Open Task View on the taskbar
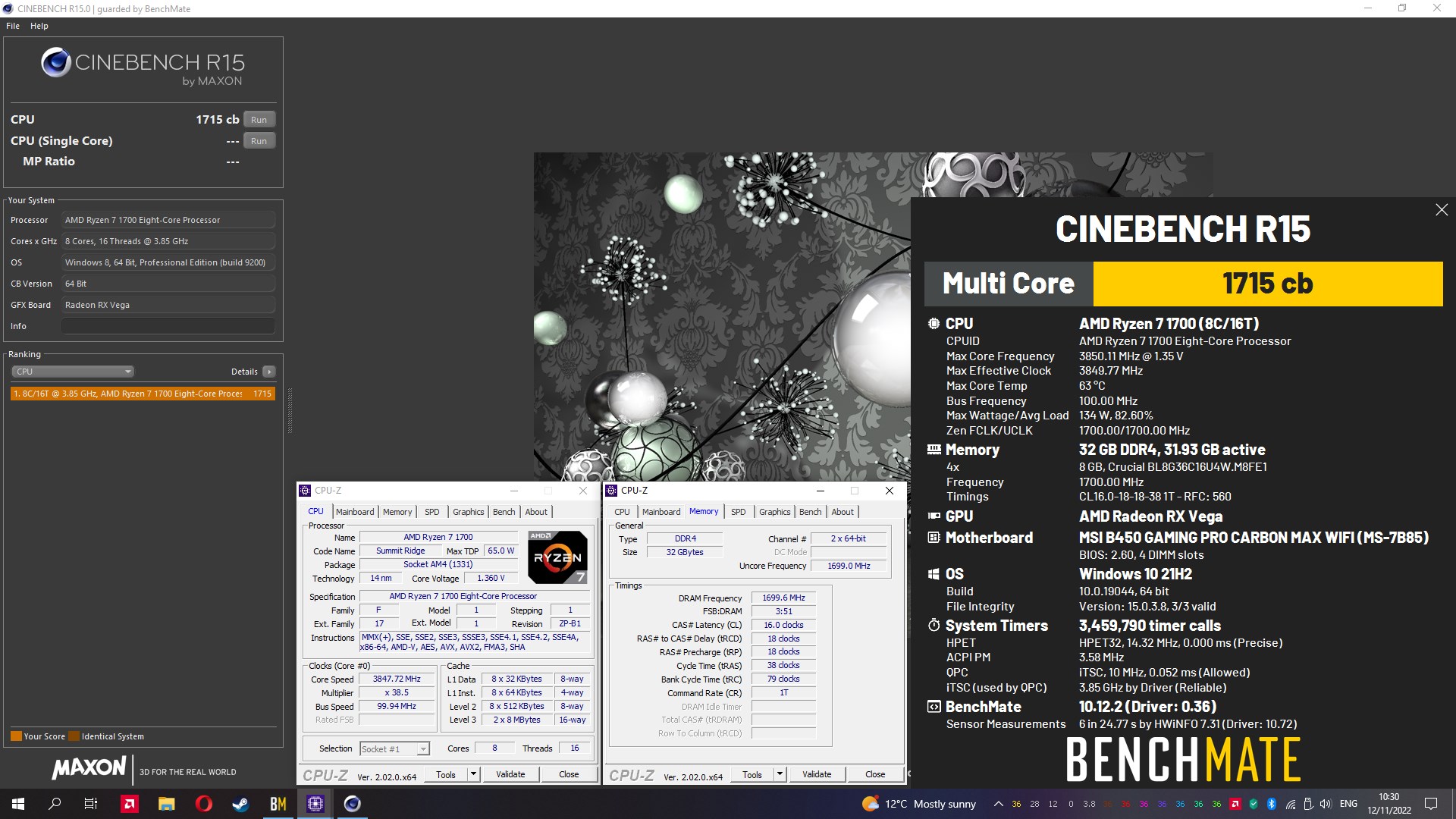Screen dimensions: 1456x819 tap(91, 804)
